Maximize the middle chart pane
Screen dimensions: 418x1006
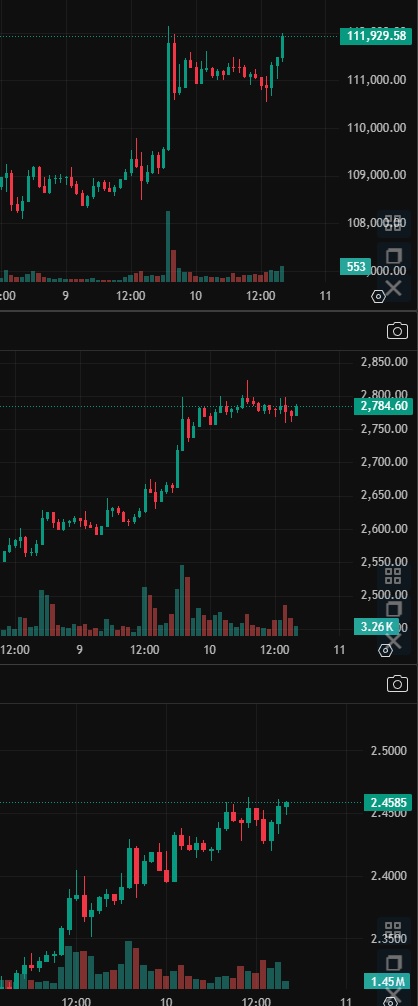392,608
